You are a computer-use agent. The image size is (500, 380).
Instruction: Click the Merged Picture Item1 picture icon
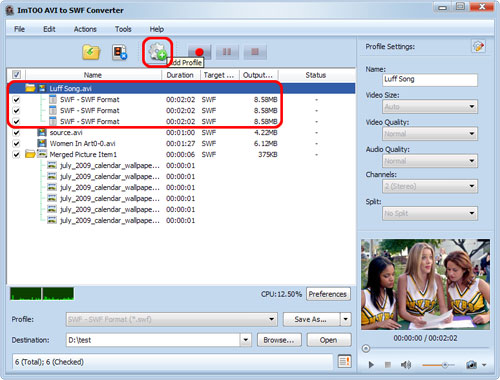pos(42,154)
